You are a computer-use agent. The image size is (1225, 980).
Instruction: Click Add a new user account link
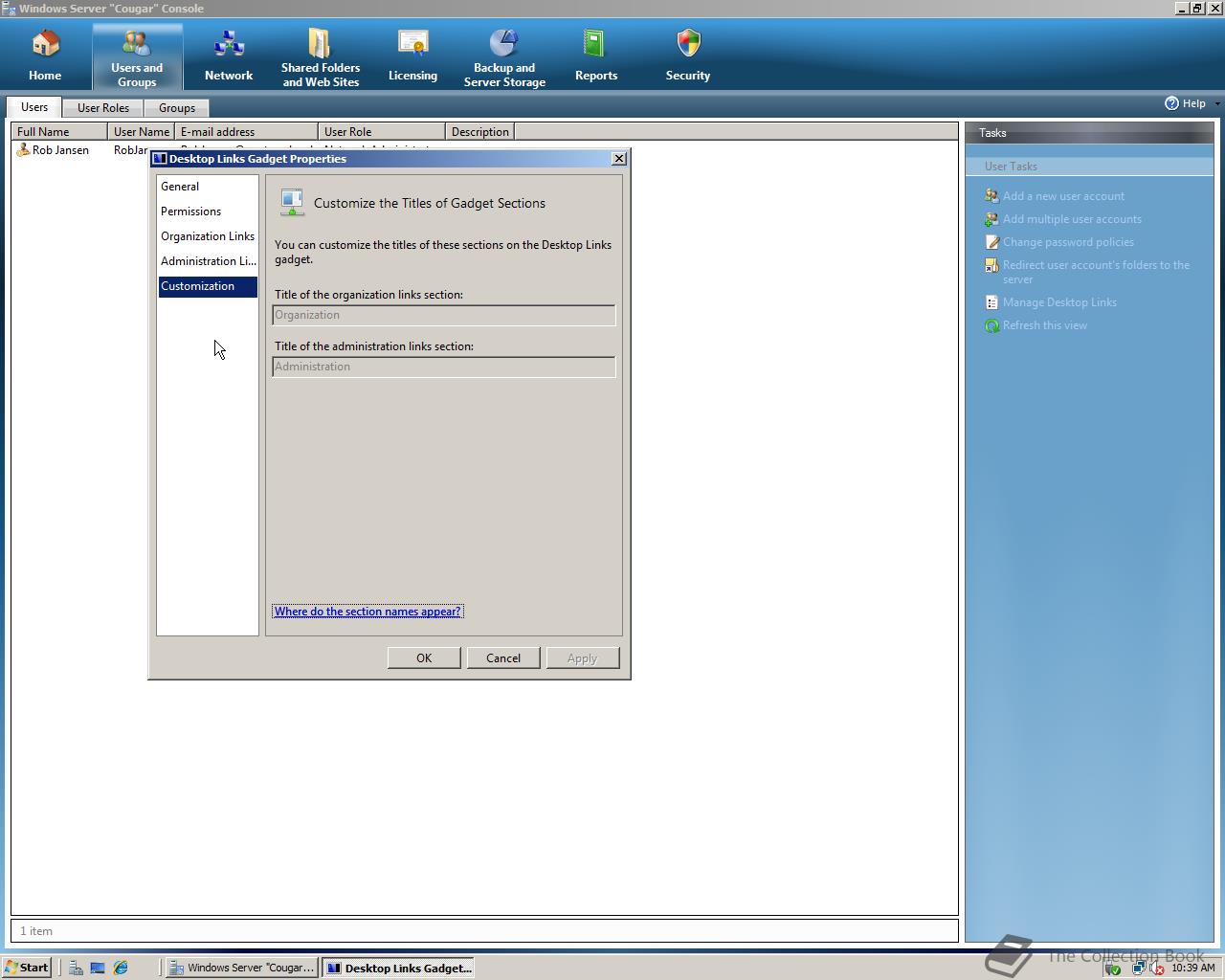point(1063,195)
